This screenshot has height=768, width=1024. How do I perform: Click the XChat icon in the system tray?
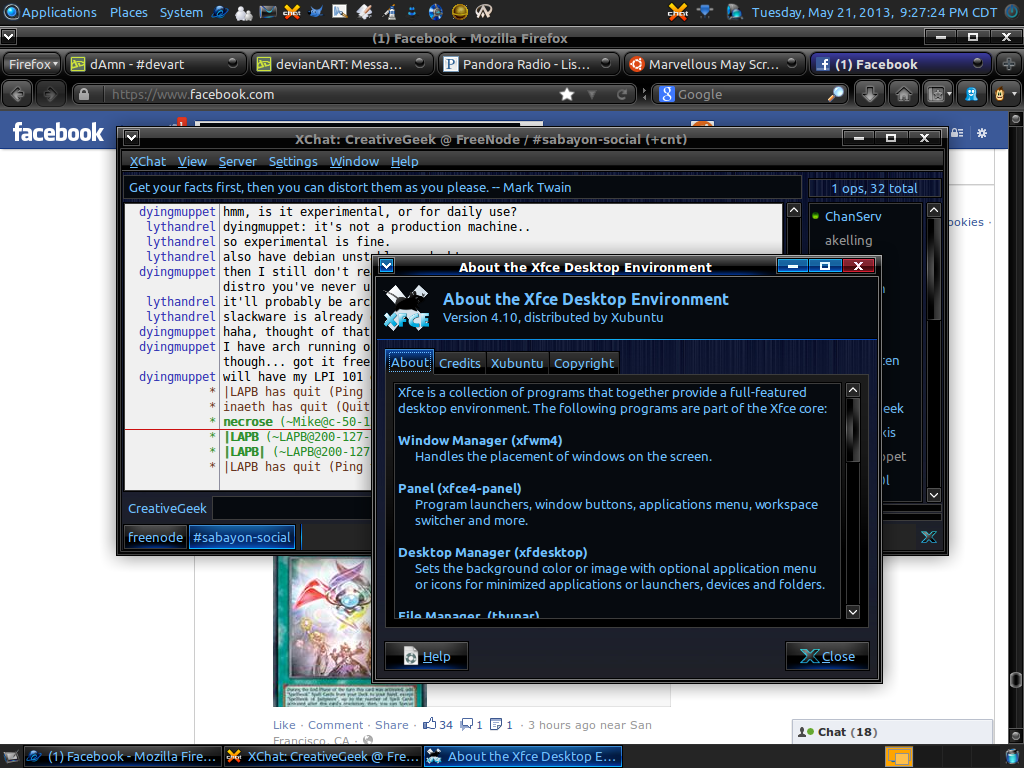click(x=677, y=13)
